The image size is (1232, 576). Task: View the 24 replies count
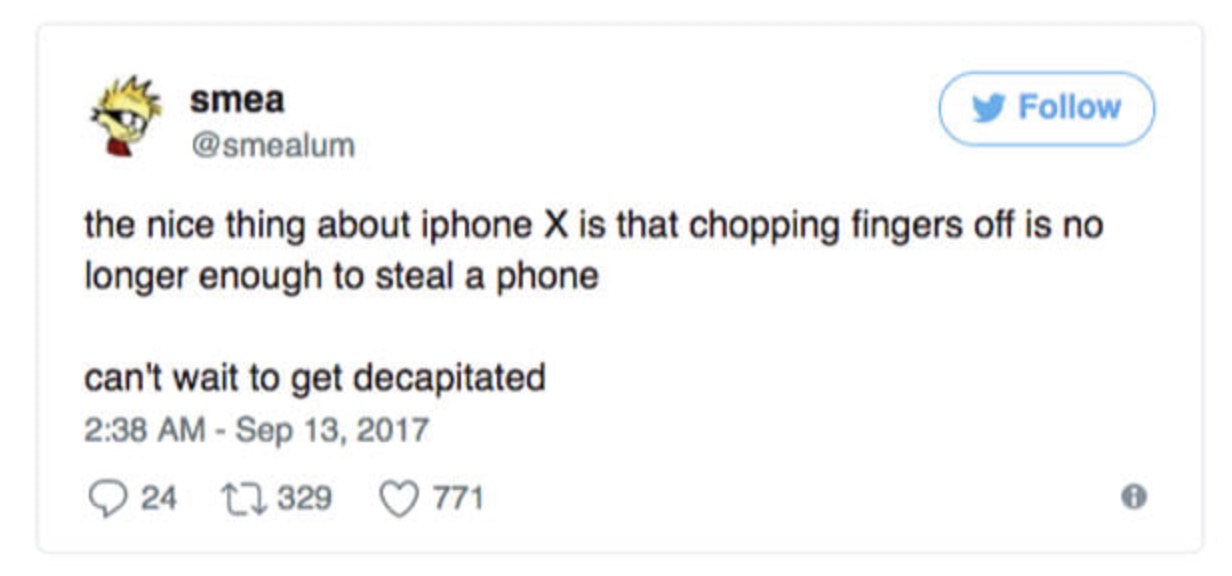pos(158,497)
